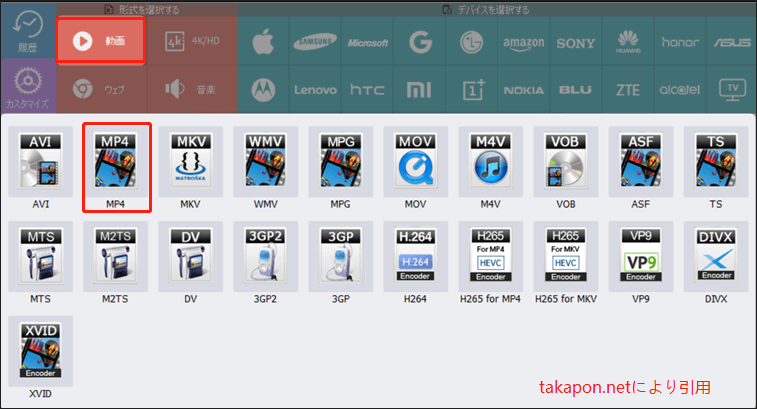Open the ウェブ web category
This screenshot has width=757, height=409.
tap(101, 89)
